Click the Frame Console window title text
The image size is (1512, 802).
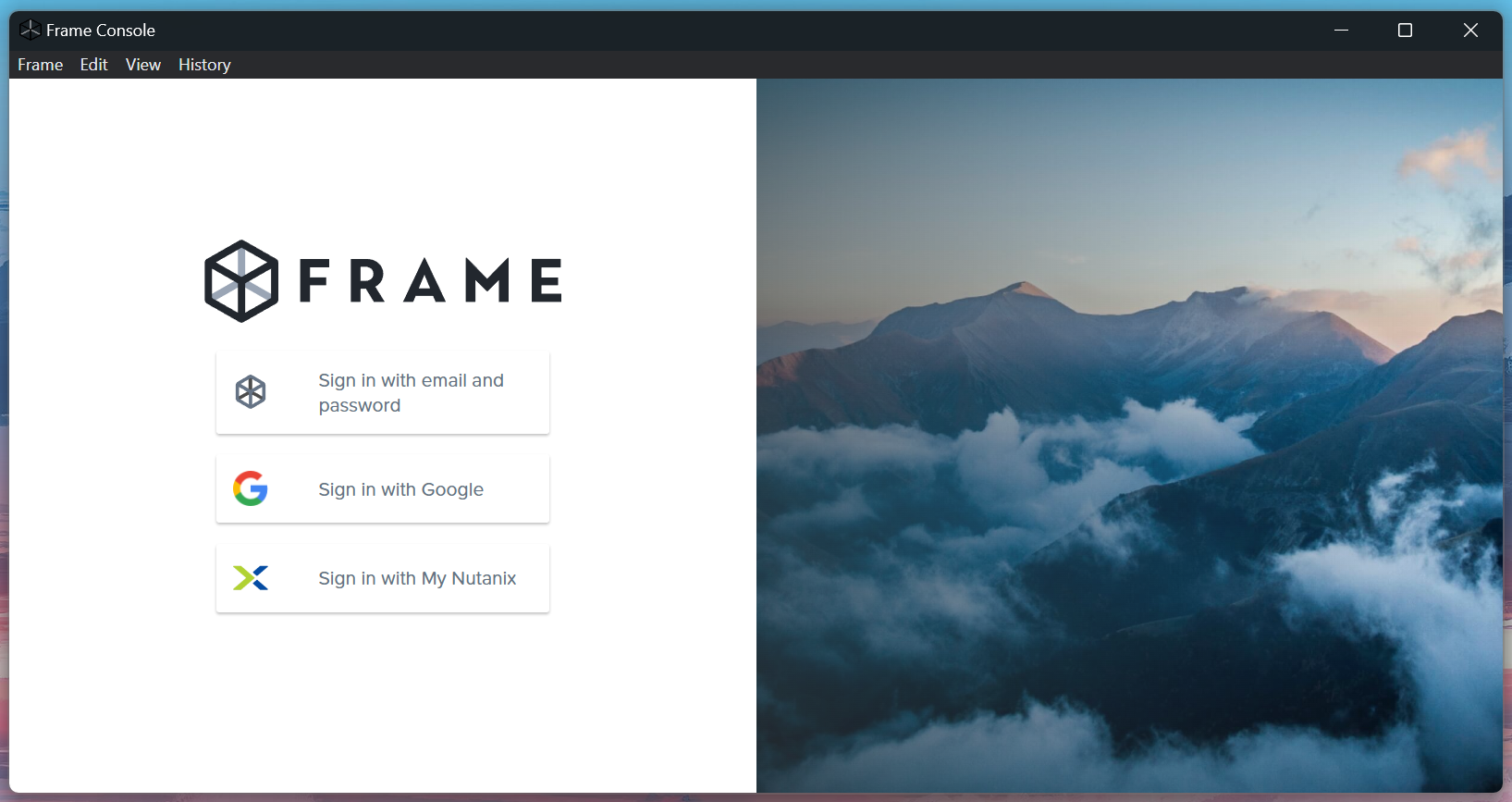(x=101, y=31)
